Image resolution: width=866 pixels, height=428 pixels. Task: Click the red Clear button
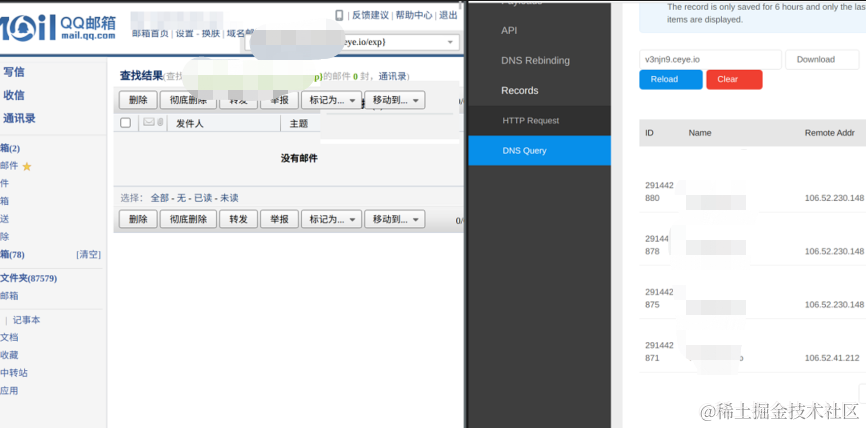click(x=735, y=80)
